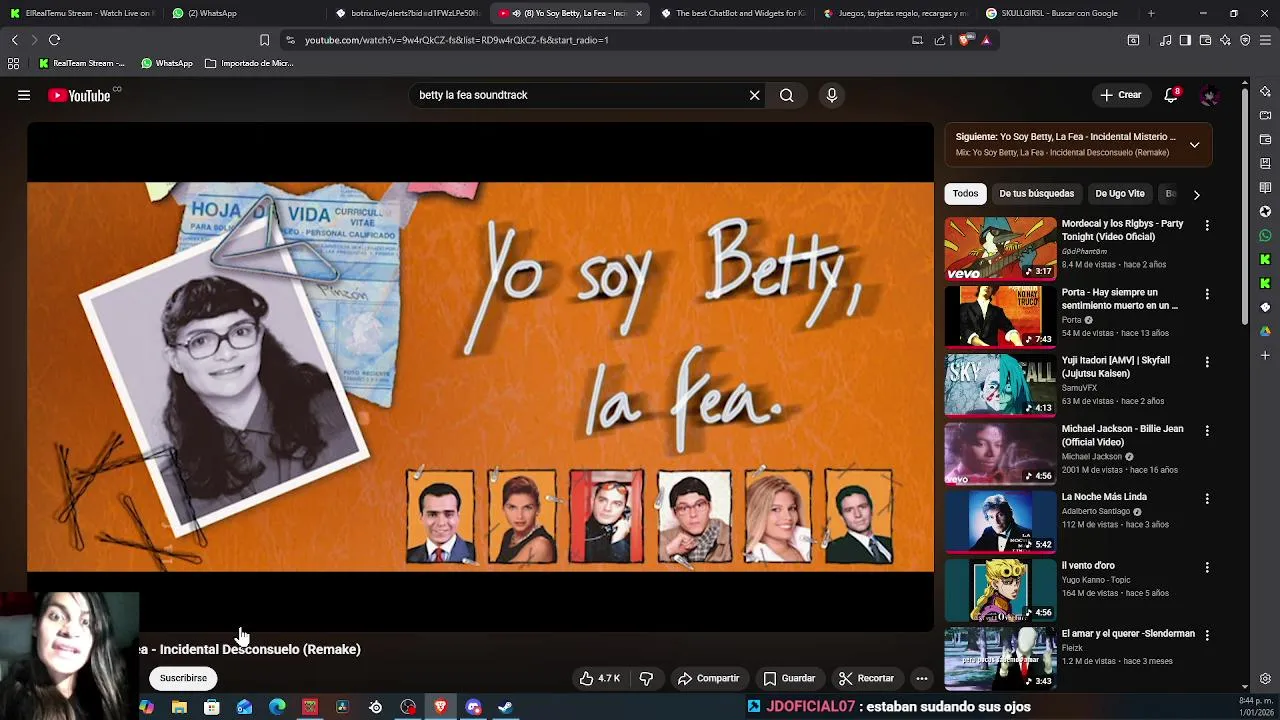Dislike the video with thumbs down
The height and width of the screenshot is (720, 1280).
(646, 678)
